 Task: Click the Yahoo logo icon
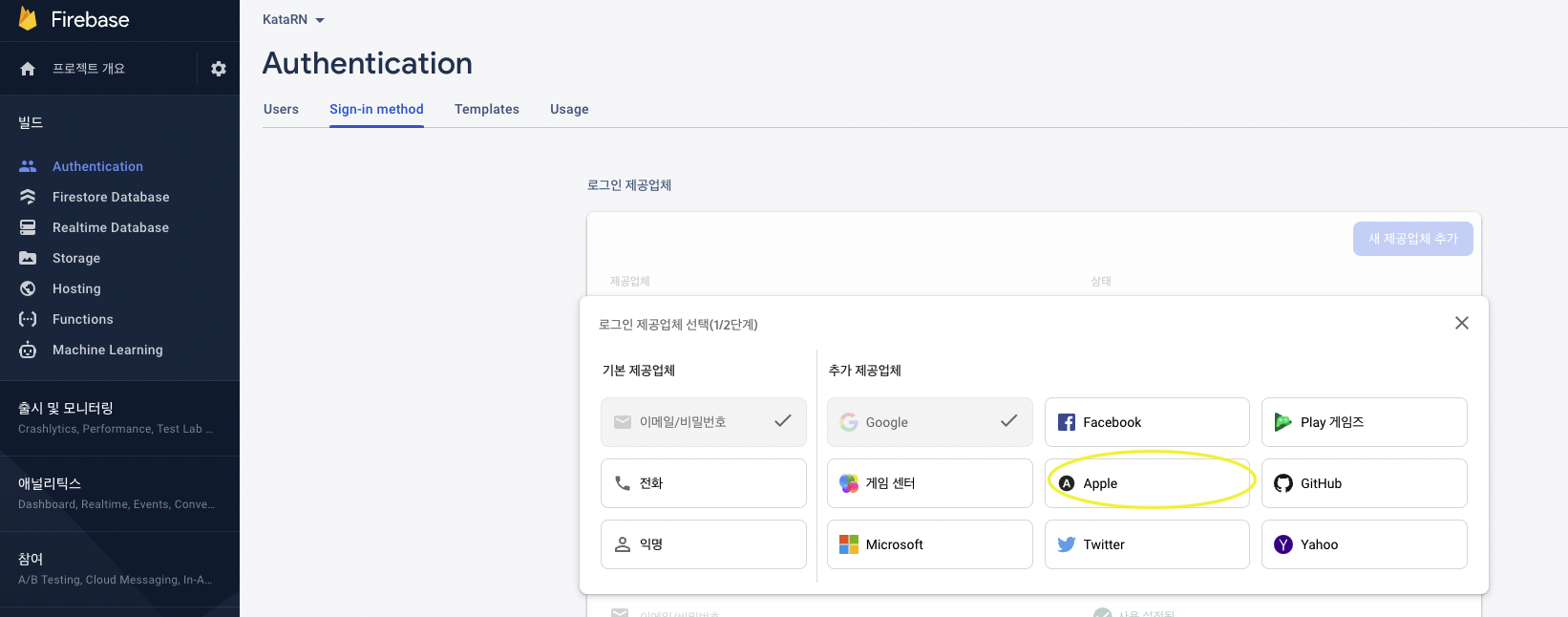coord(1283,544)
